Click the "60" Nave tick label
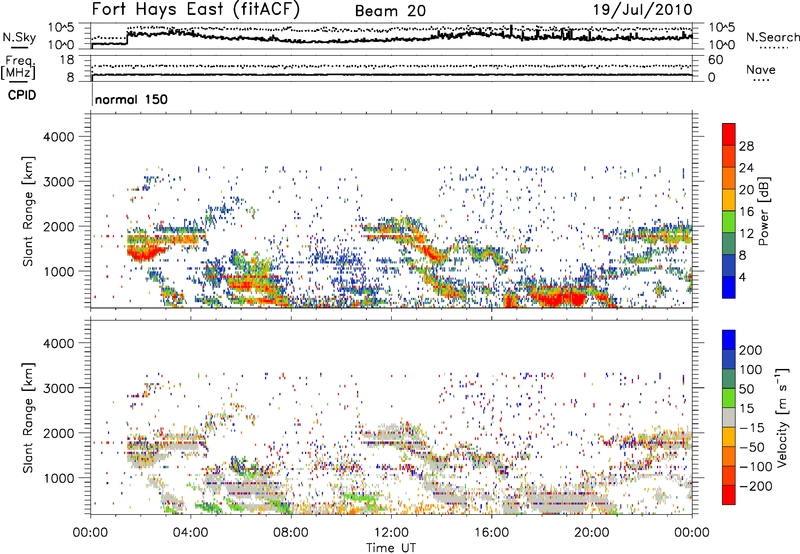The image size is (800, 554). [715, 60]
